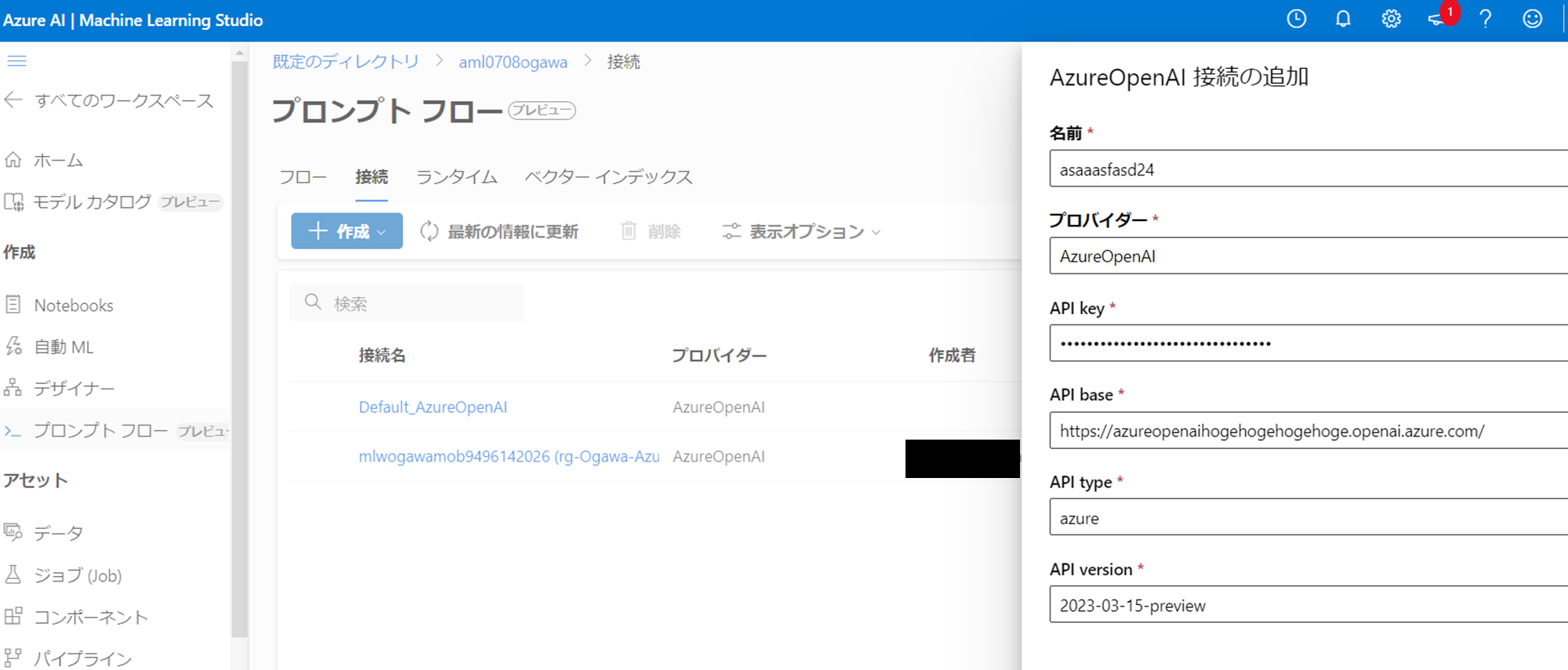
Task: Switch to the ランタイム tab
Action: pos(456,177)
